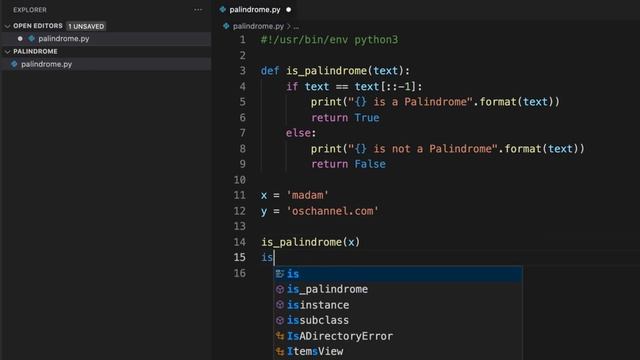This screenshot has height=360, width=640.
Task: Click the 'else:' statement on line 7
Action: tap(301, 133)
